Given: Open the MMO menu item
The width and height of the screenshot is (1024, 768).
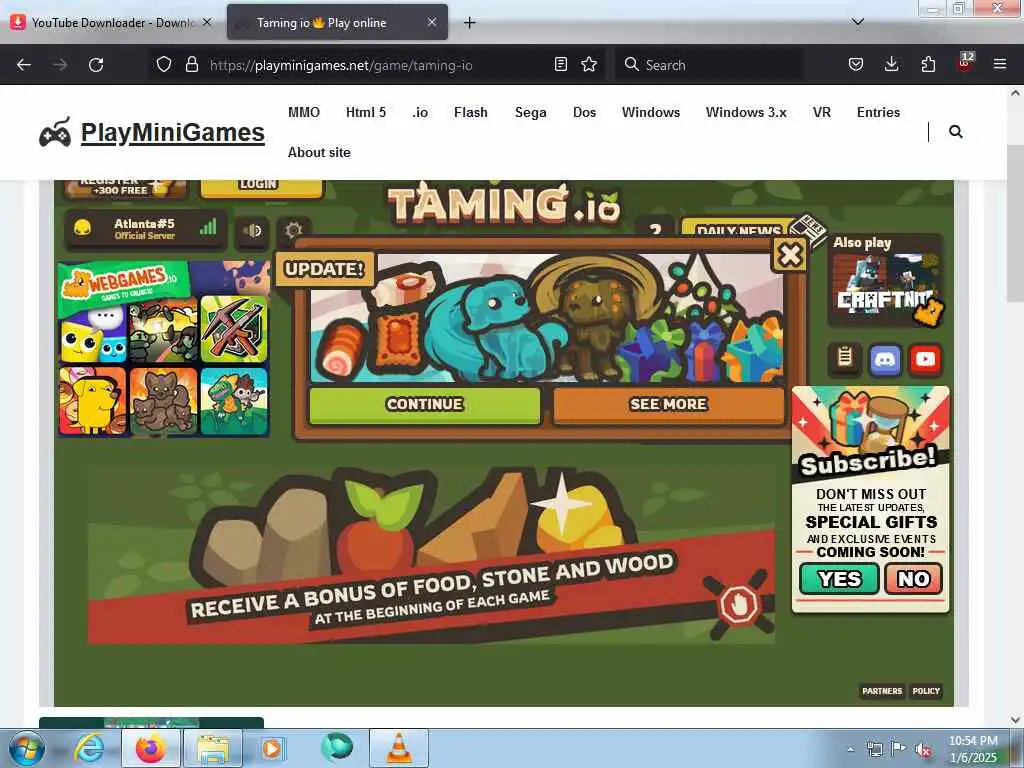Looking at the screenshot, I should tap(304, 112).
